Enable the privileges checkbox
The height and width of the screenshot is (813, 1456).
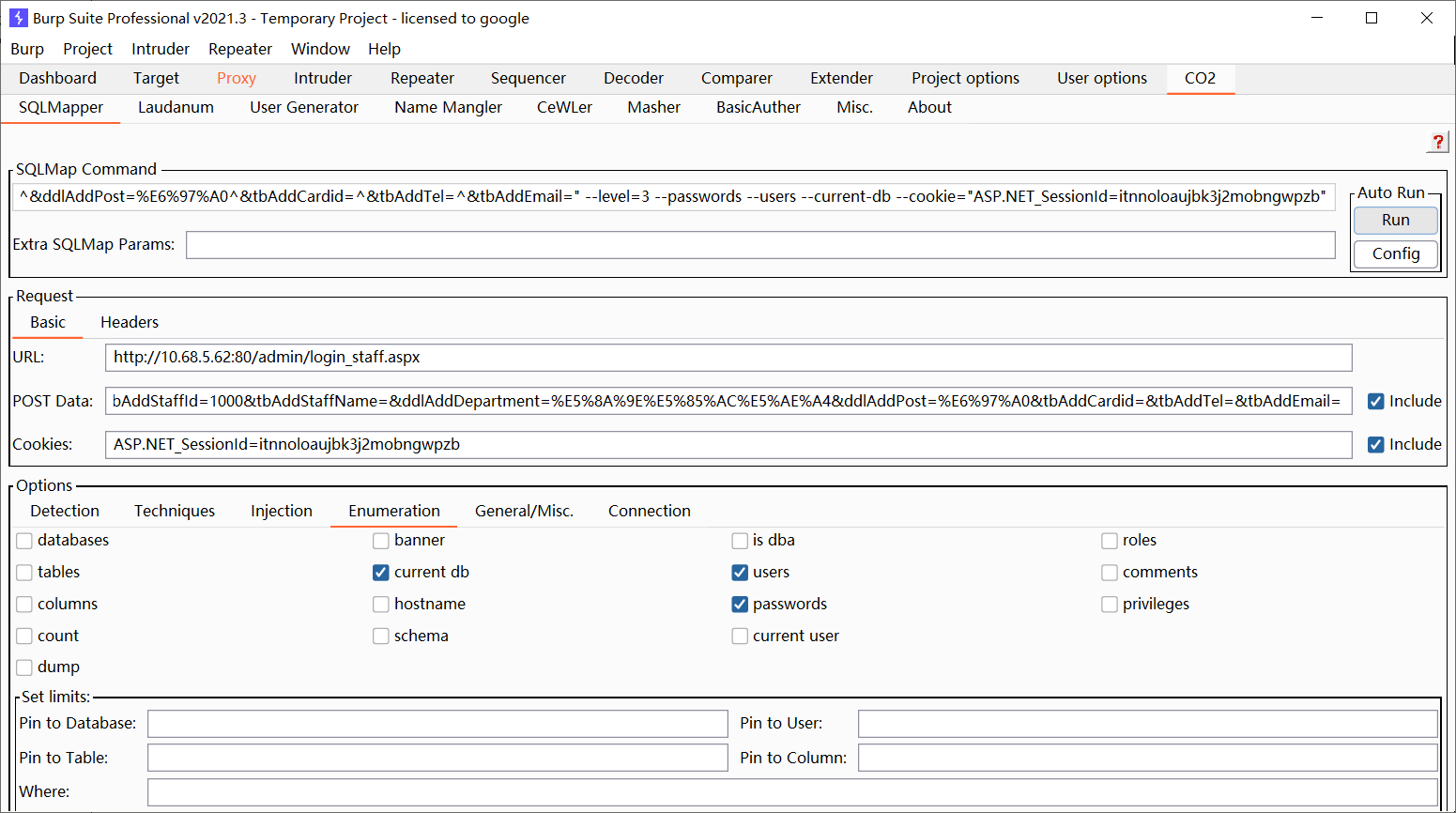tap(1110, 605)
